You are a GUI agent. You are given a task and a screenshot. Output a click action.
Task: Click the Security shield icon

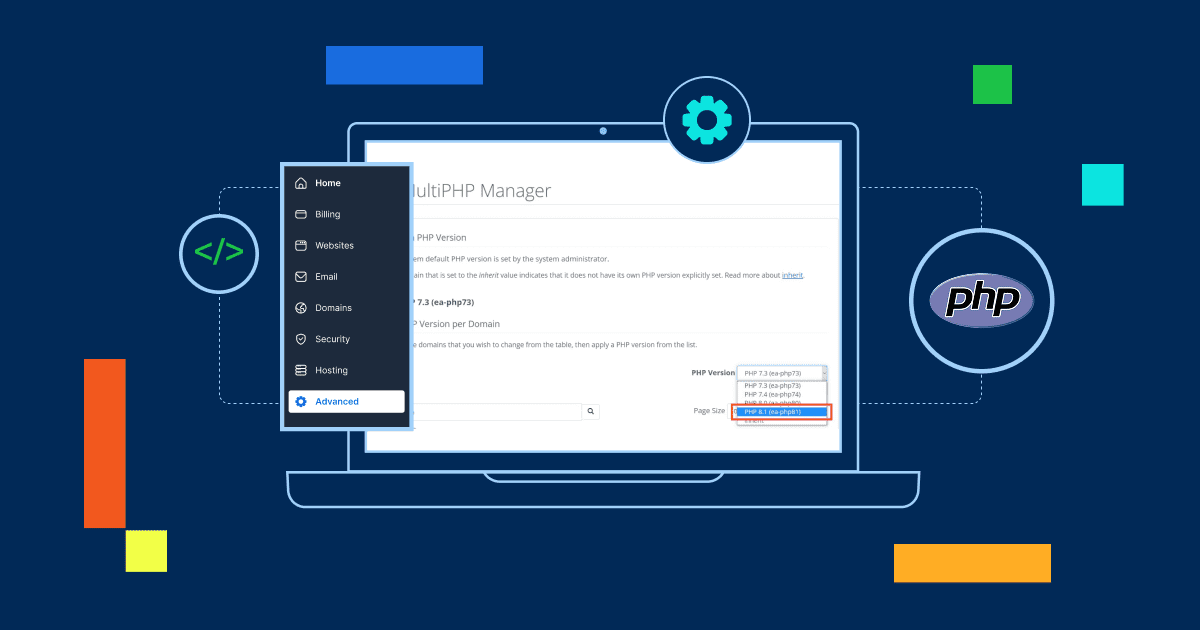[301, 339]
